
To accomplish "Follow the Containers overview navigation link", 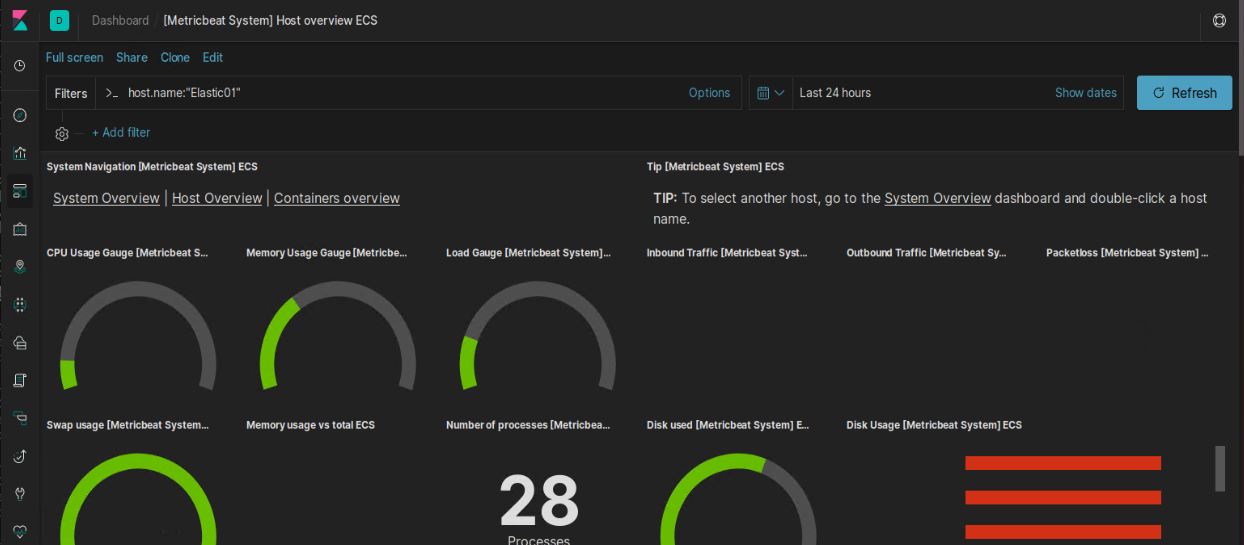I will click(x=337, y=198).
